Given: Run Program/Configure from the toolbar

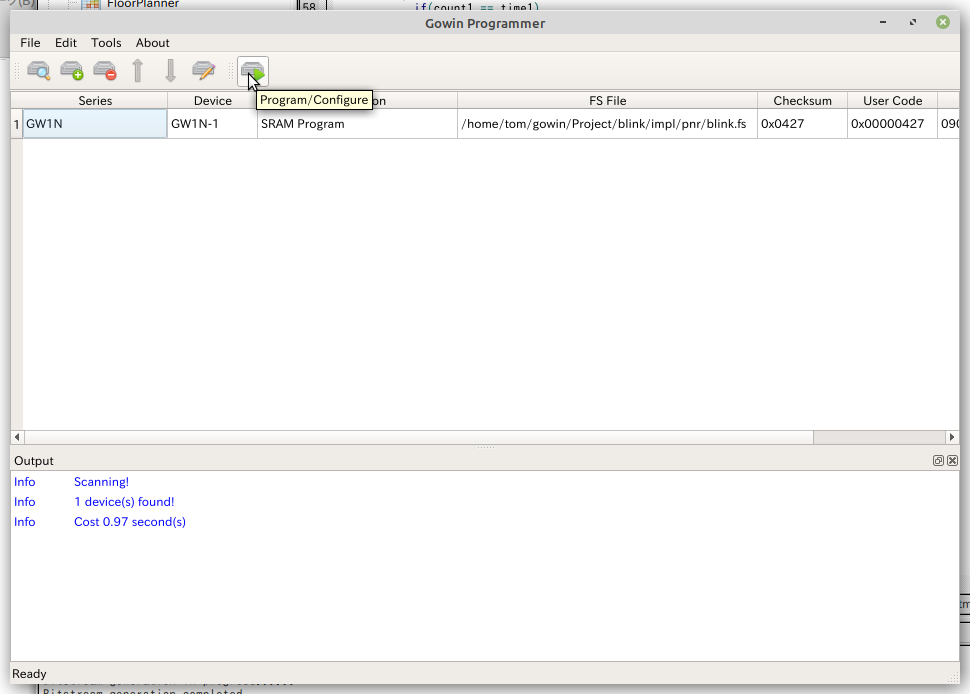Looking at the screenshot, I should click(x=253, y=71).
